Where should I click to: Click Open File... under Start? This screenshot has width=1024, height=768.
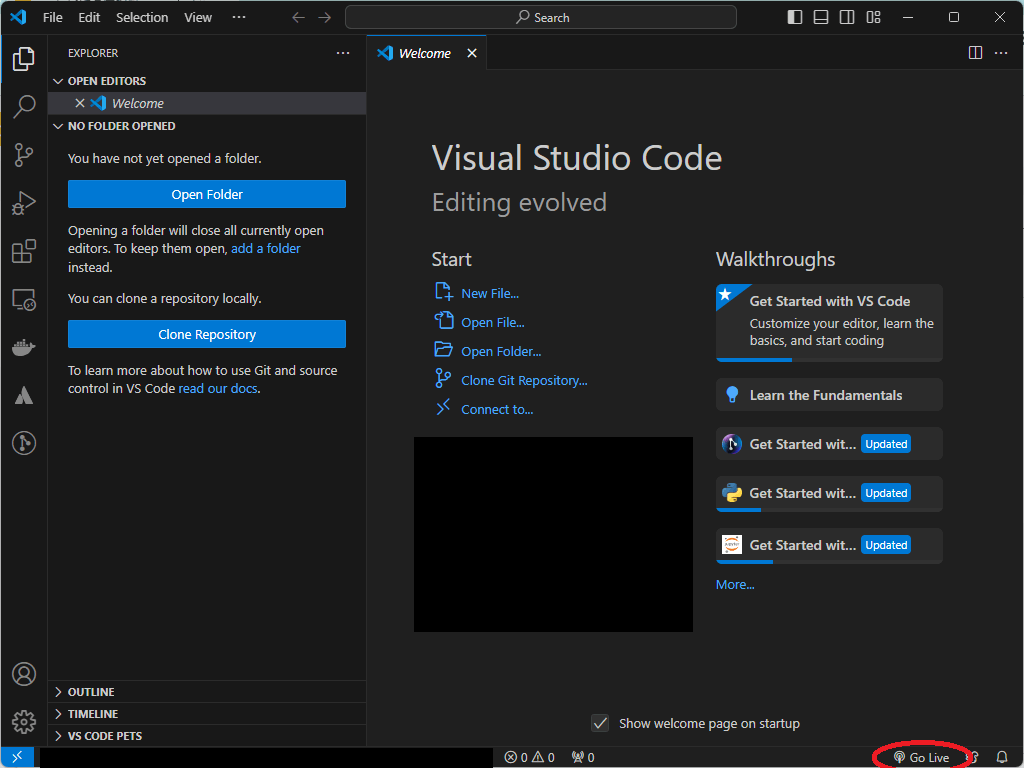[493, 323]
